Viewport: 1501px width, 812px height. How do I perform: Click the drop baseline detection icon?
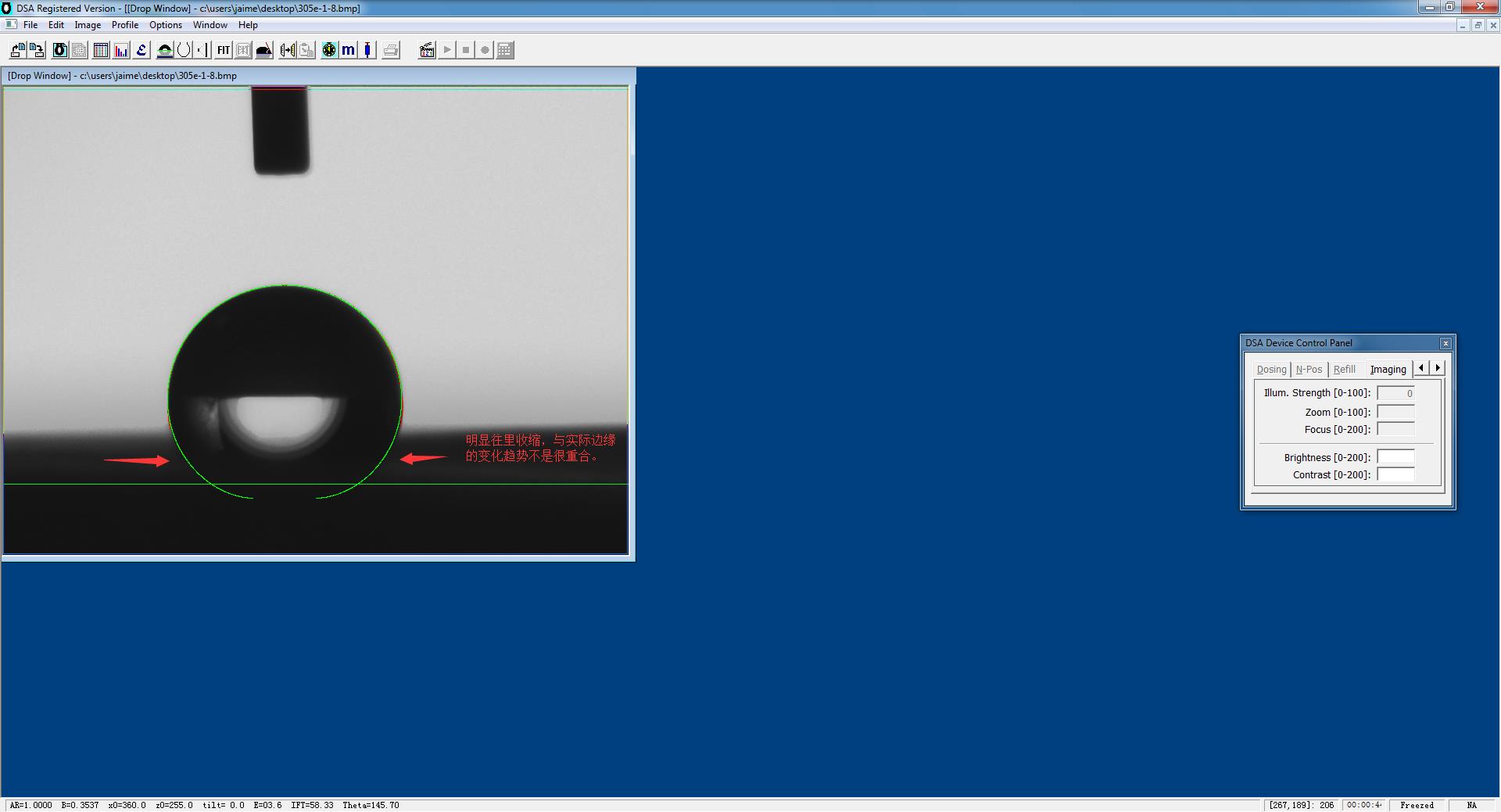pos(165,50)
